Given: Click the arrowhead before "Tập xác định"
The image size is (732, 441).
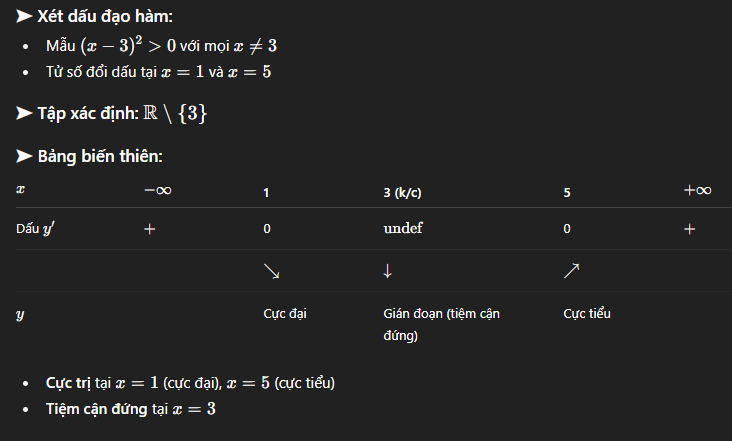Looking at the screenshot, I should click(24, 114).
